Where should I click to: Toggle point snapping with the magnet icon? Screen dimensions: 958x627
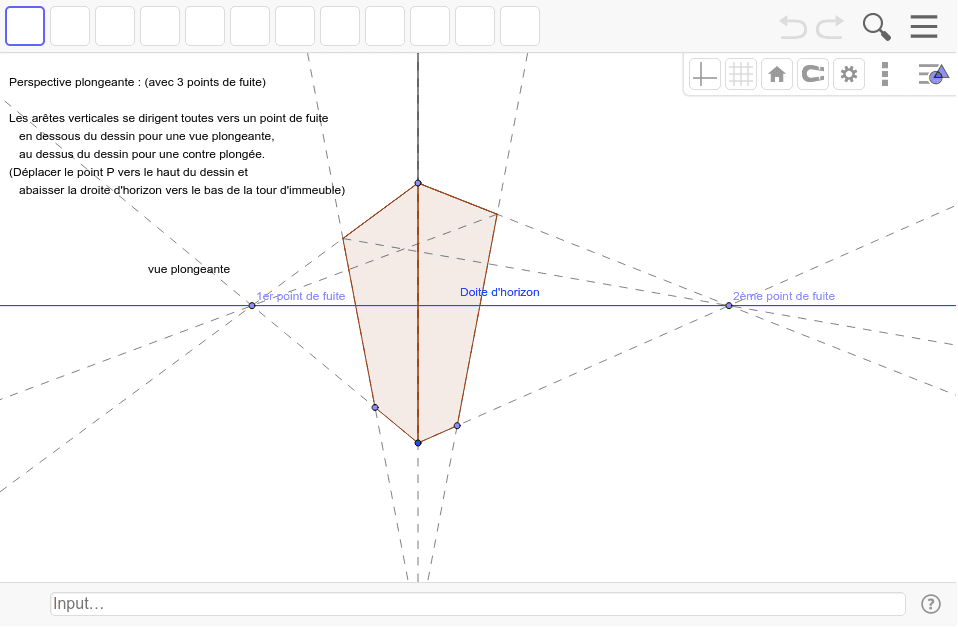tap(813, 73)
